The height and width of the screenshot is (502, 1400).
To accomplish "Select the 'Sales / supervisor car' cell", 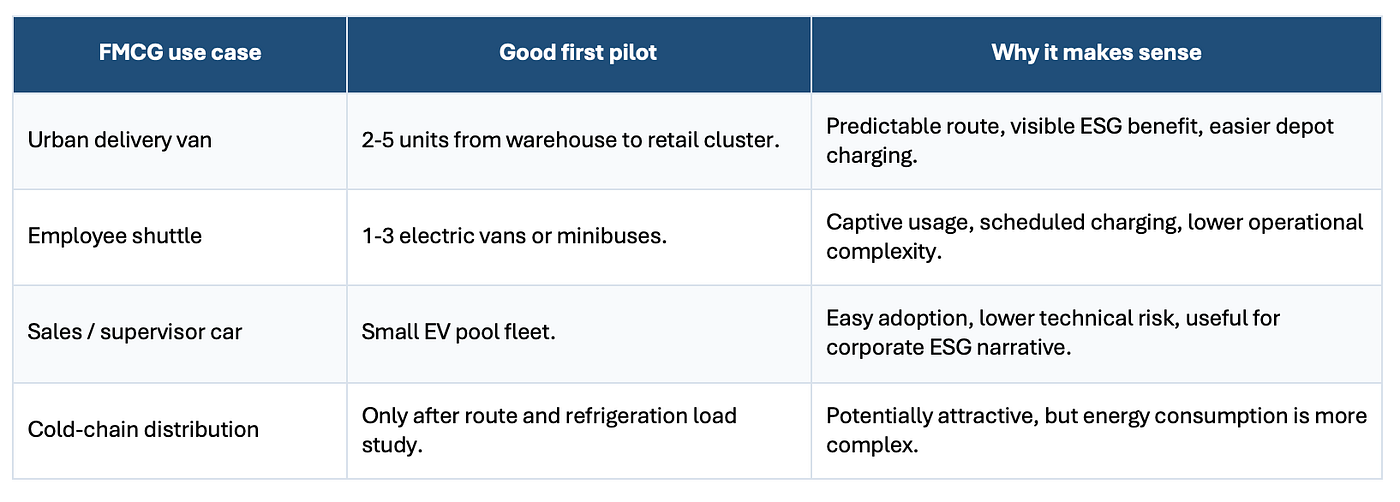I will pyautogui.click(x=180, y=333).
